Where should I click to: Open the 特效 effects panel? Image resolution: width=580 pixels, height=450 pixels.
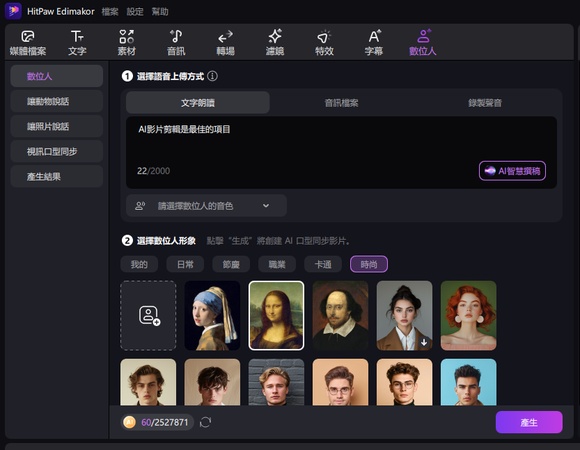(x=324, y=43)
